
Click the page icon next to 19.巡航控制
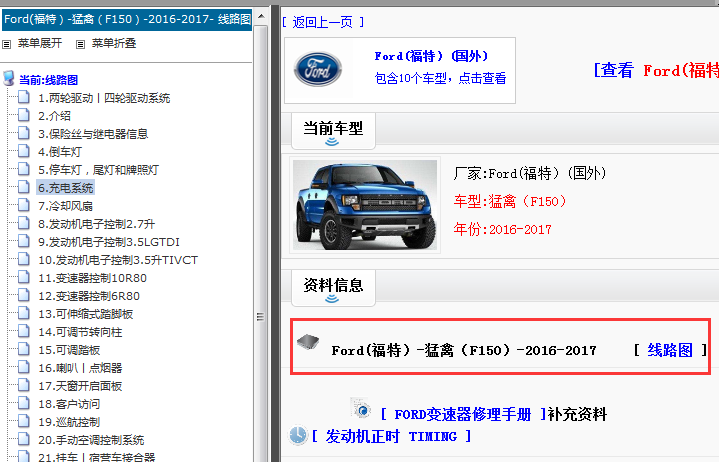(x=24, y=421)
